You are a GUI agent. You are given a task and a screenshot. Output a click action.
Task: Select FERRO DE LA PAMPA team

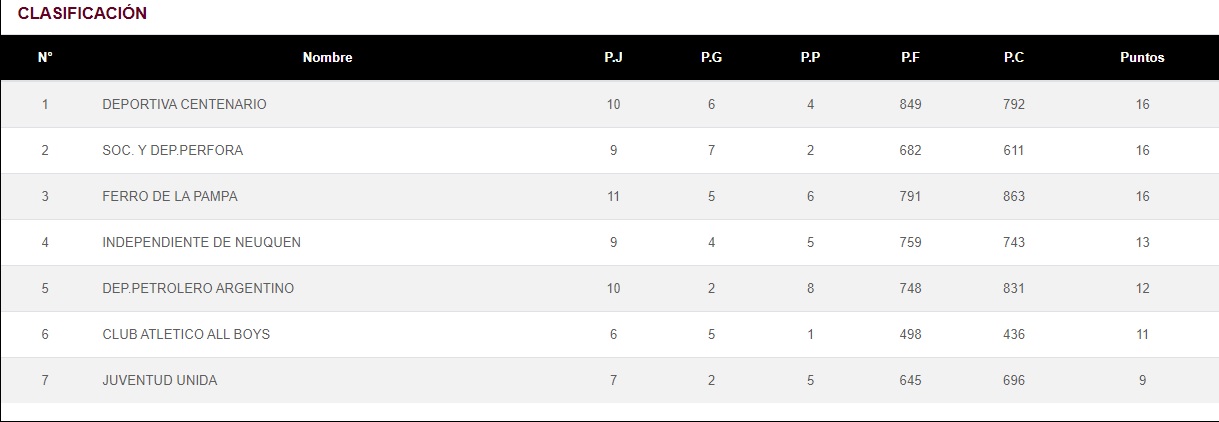click(170, 196)
